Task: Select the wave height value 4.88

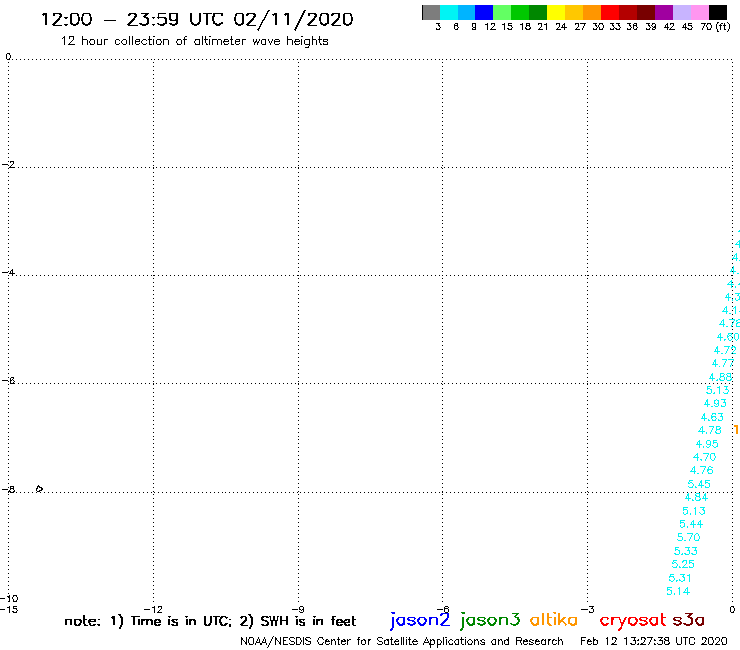Action: click(x=720, y=377)
